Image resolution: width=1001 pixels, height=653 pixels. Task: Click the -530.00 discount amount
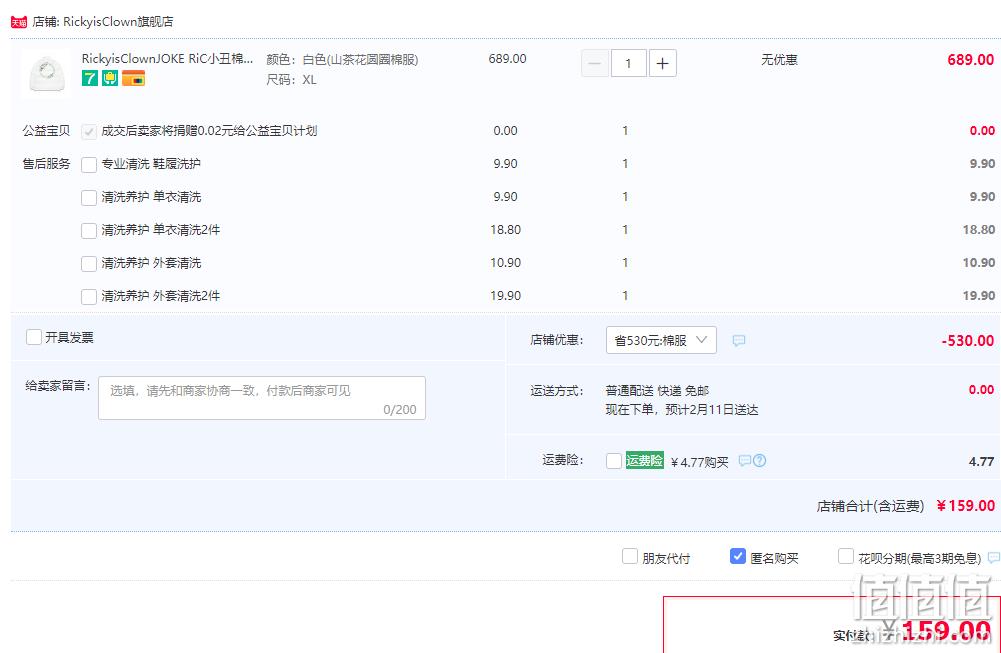[968, 340]
